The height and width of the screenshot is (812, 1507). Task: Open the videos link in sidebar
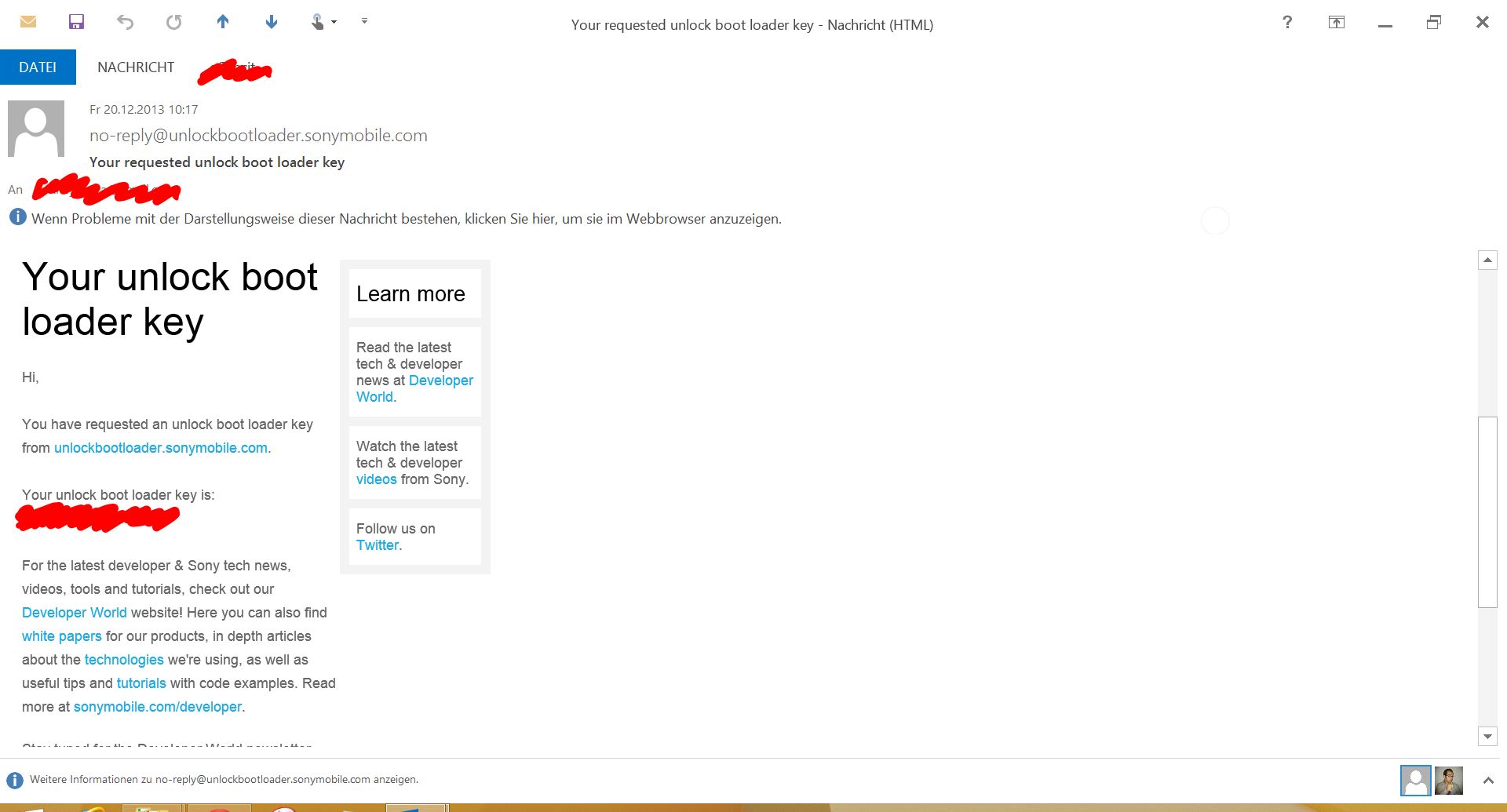click(377, 479)
